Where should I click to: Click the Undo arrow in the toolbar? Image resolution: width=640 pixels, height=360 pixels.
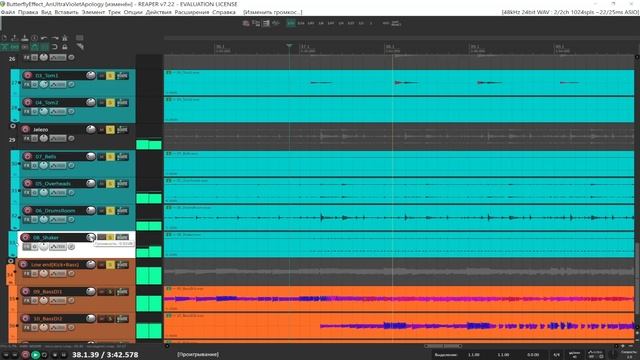(44, 38)
